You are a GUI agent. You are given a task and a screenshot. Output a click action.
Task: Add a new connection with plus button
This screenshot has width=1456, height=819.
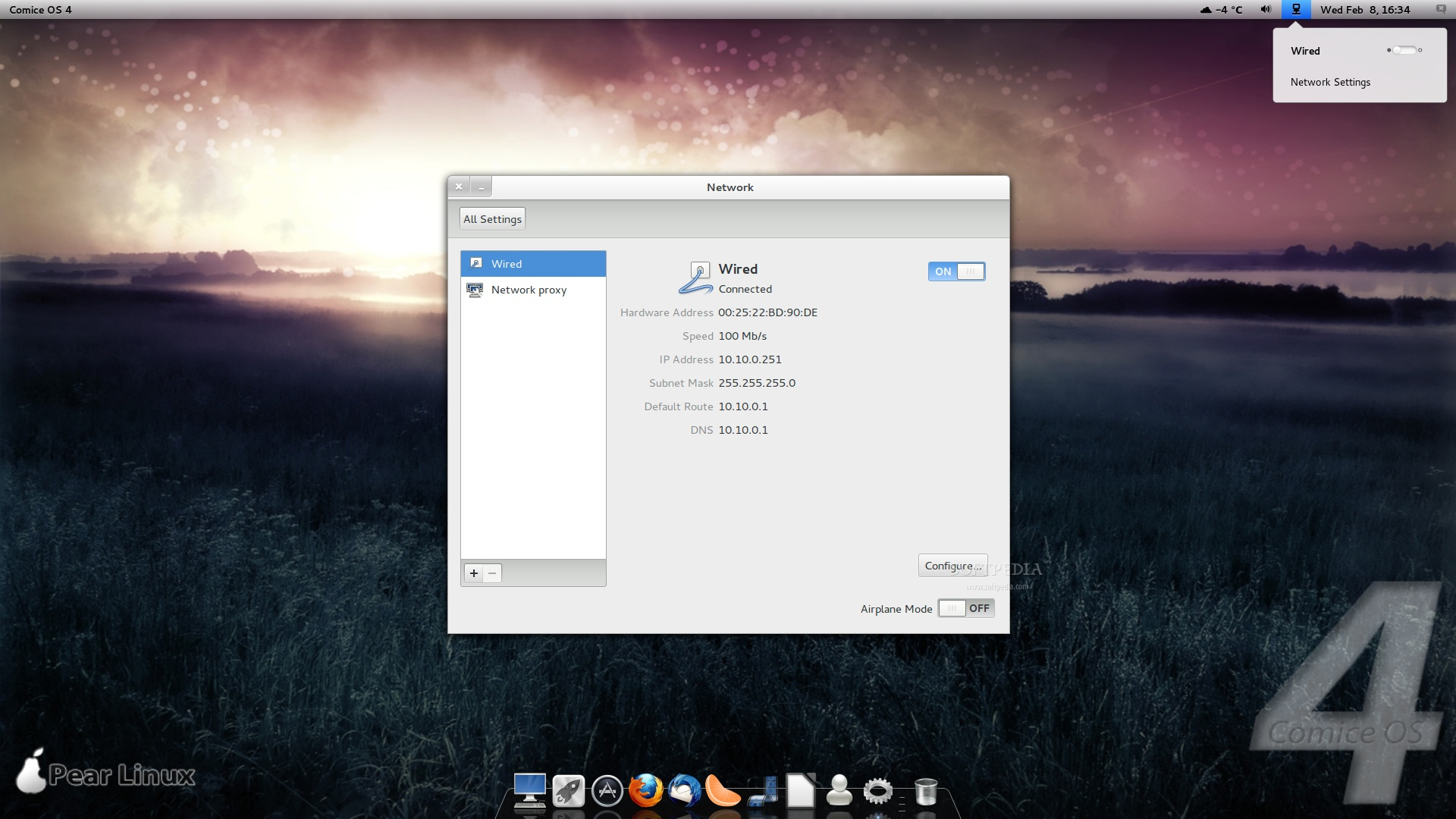coord(474,573)
